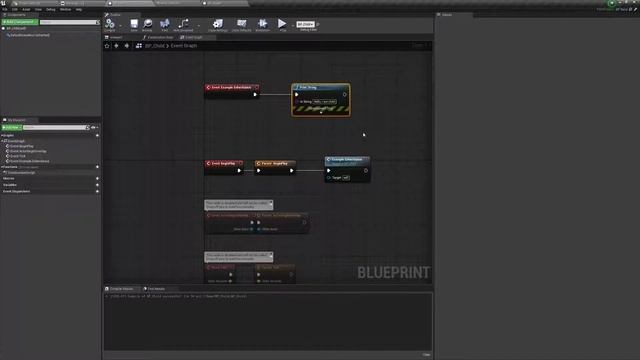The height and width of the screenshot is (360, 640).
Task: Add a new variable with the plus icon
Action: pos(97,185)
